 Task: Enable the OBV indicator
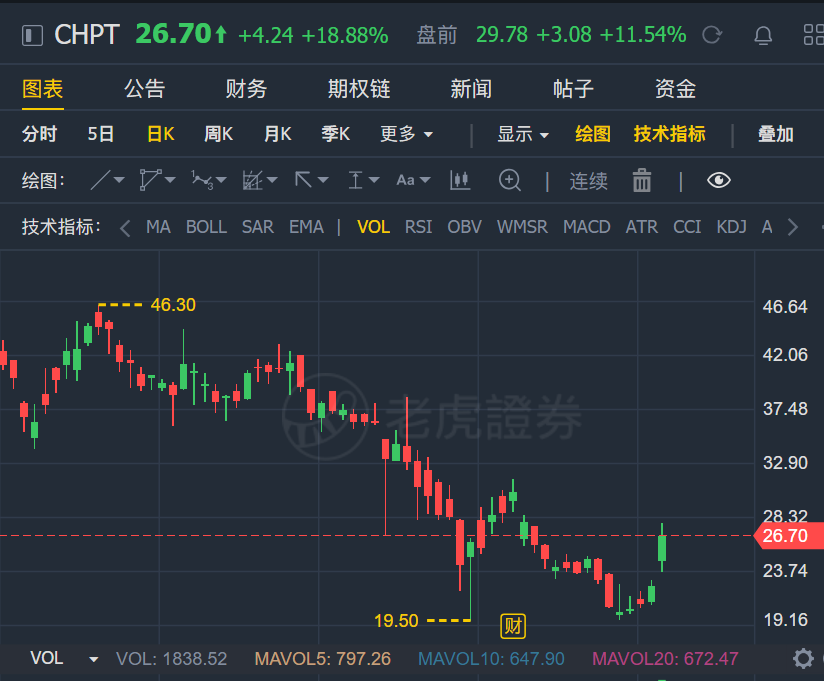tap(465, 227)
